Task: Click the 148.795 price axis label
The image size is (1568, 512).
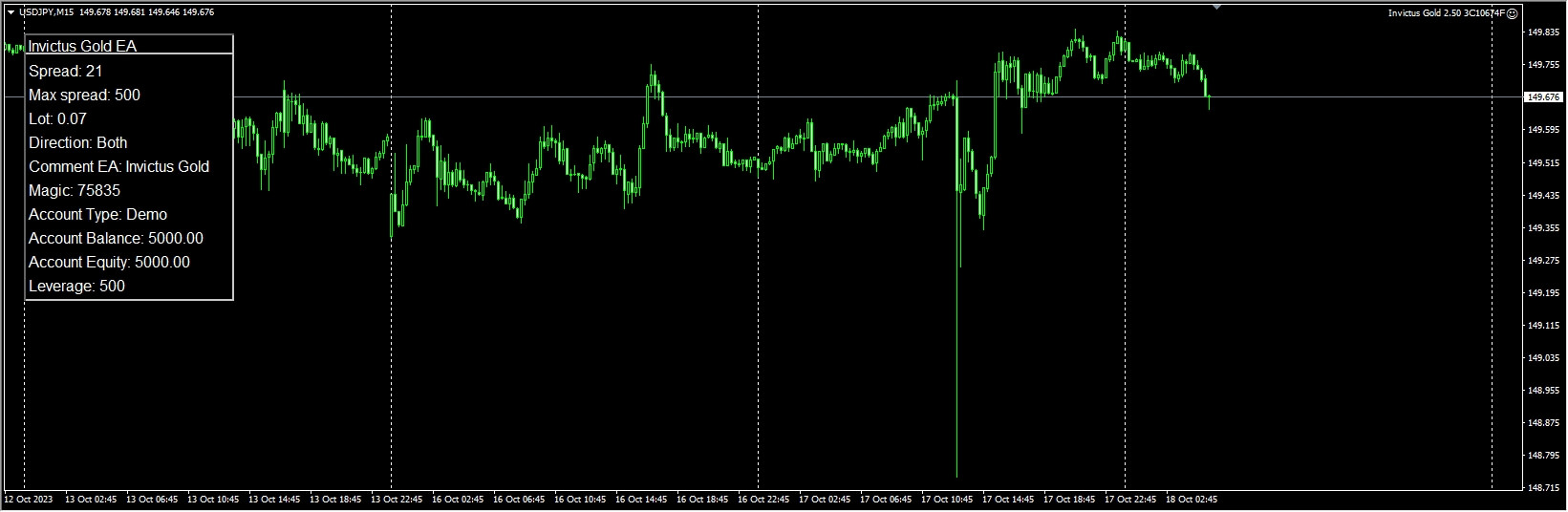Action: click(1544, 455)
